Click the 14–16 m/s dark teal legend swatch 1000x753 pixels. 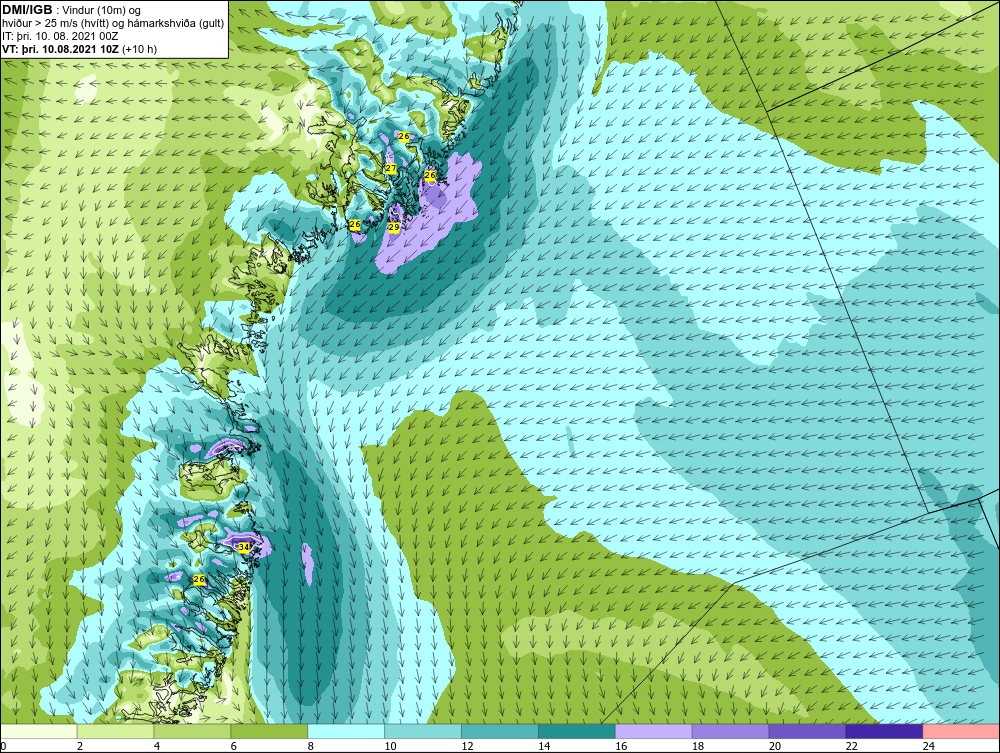point(577,731)
